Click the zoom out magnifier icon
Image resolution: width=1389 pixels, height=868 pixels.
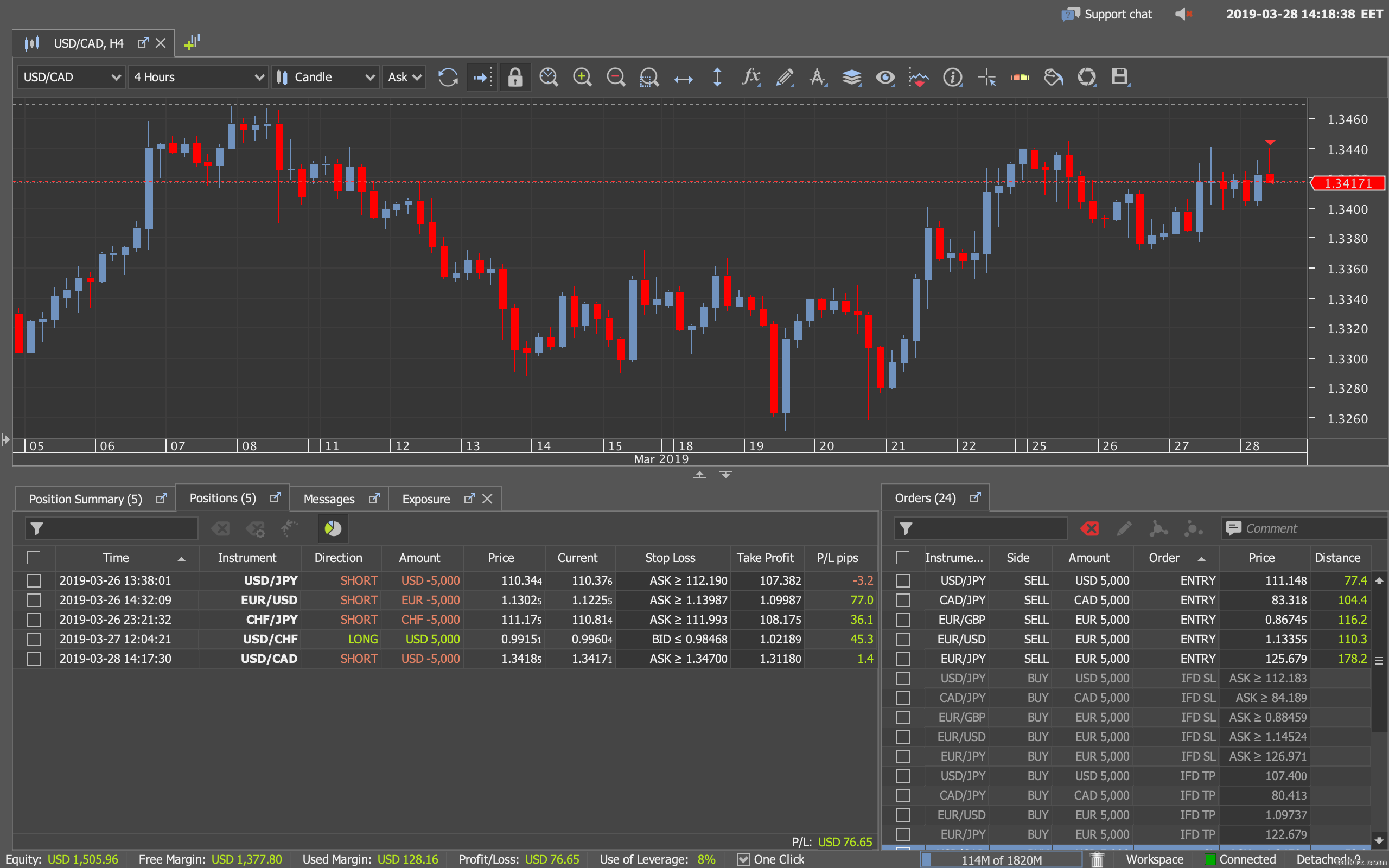615,77
